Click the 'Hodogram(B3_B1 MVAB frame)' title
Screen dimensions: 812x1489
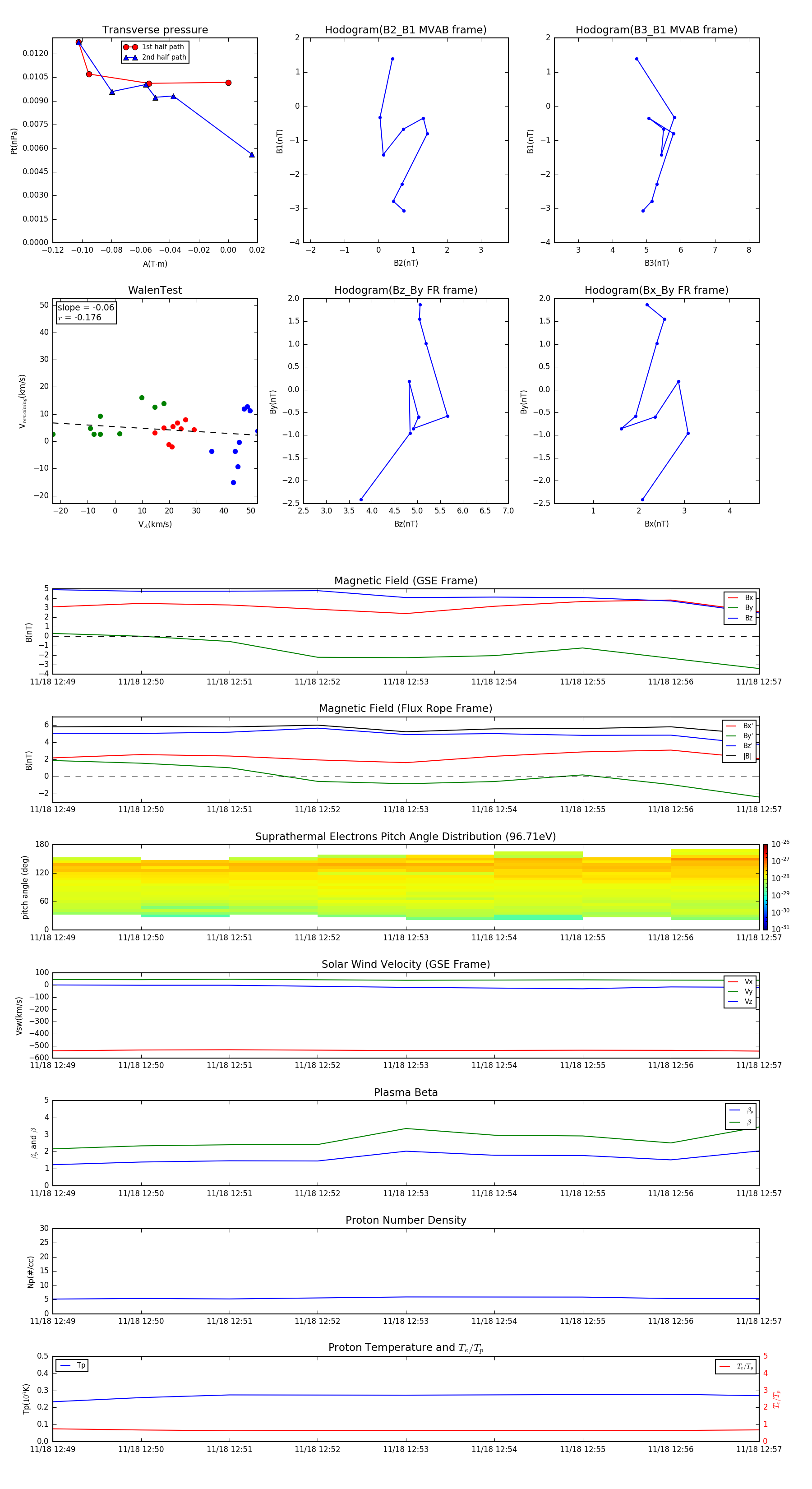656,30
